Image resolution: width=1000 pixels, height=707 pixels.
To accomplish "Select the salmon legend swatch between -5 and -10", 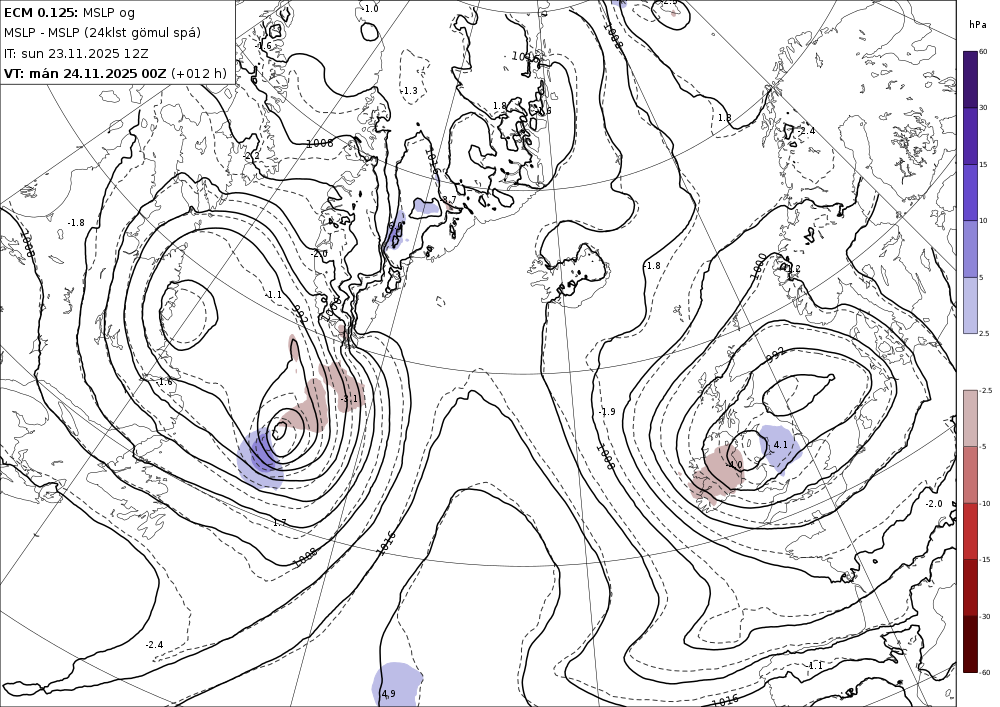I will [x=970, y=474].
